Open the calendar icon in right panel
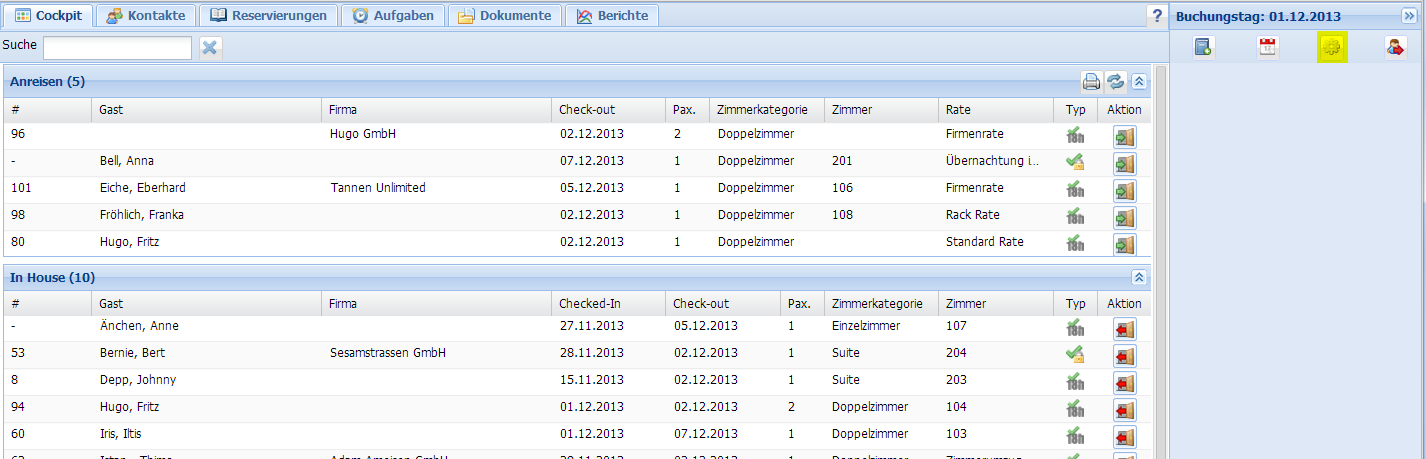This screenshot has height=459, width=1426. tap(1268, 47)
